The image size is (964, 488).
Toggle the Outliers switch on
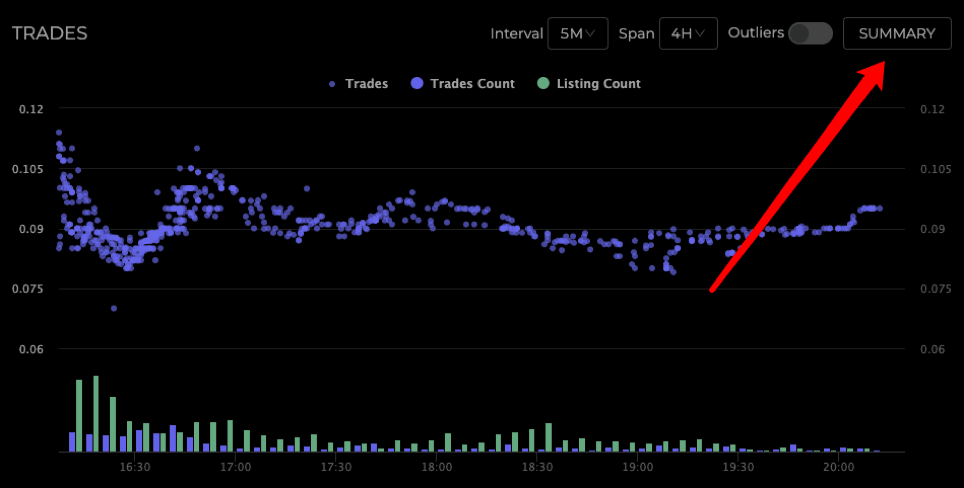click(x=810, y=33)
